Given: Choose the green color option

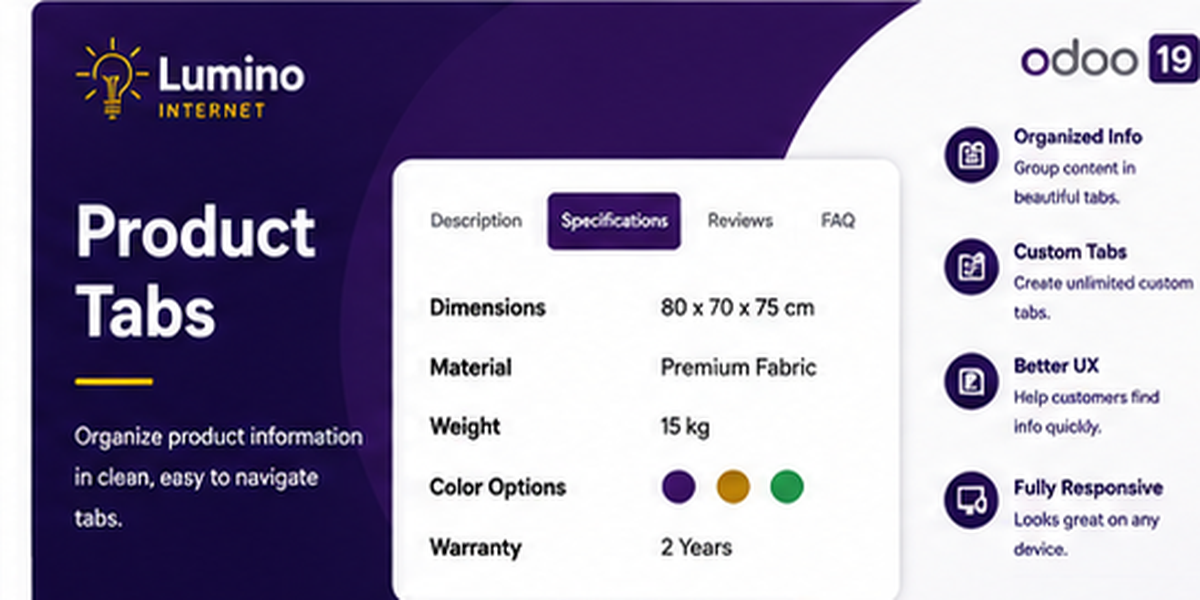Looking at the screenshot, I should (787, 487).
